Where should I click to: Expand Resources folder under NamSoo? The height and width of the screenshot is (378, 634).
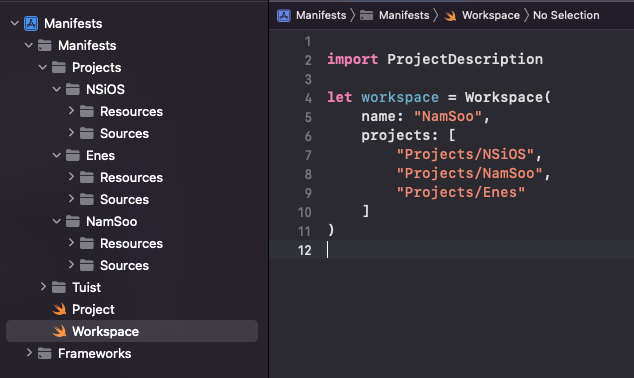(x=71, y=243)
